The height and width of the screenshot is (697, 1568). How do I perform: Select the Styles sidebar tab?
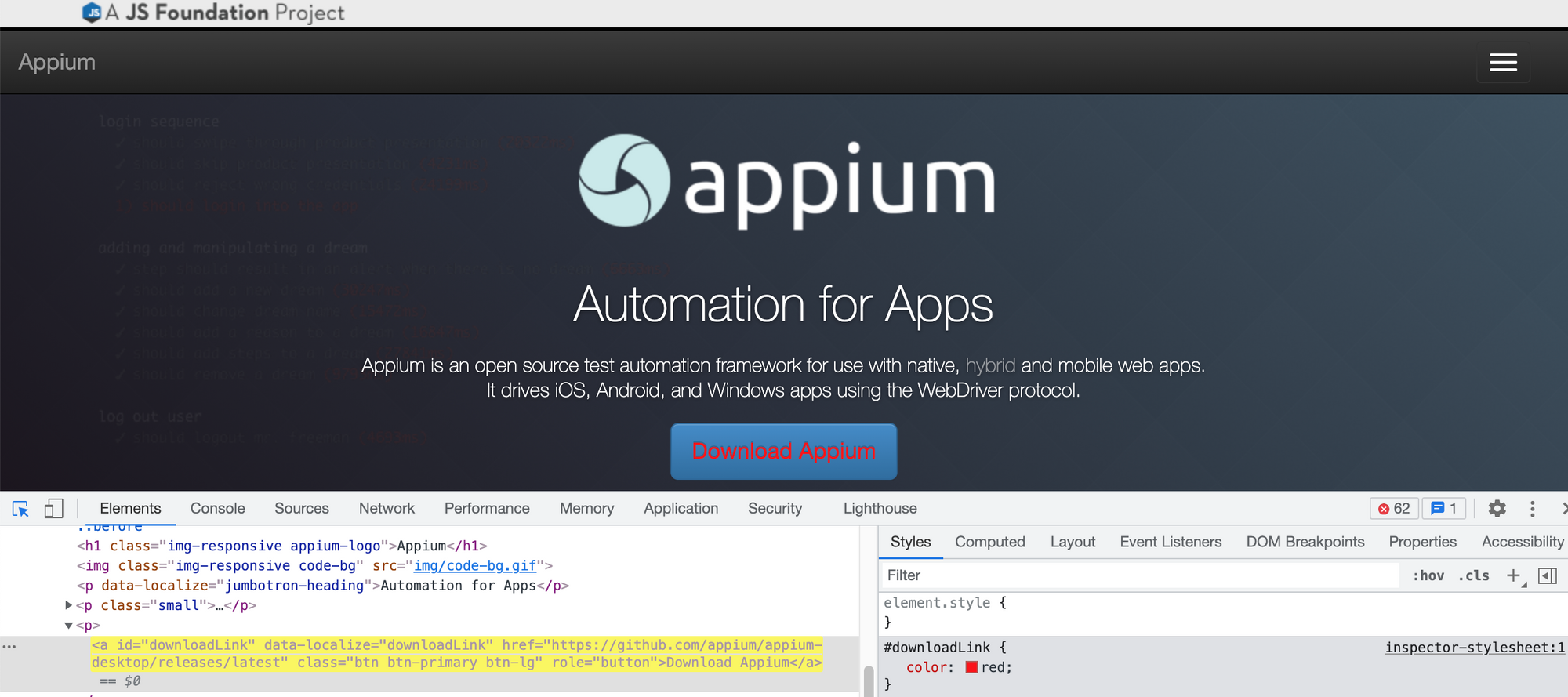click(911, 542)
